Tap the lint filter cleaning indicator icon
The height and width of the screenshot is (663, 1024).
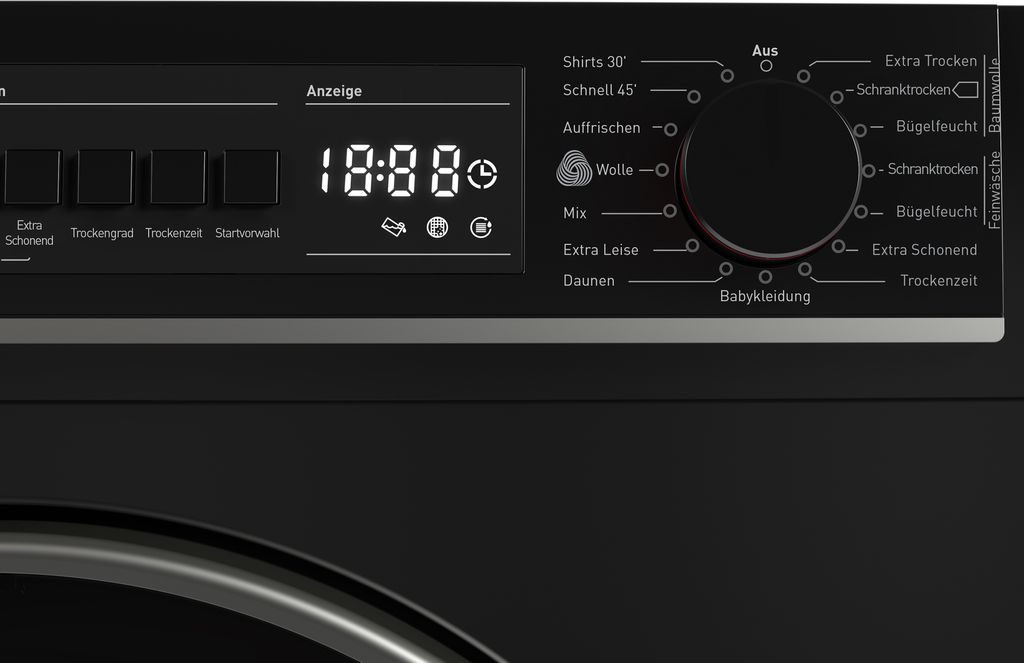pos(437,227)
